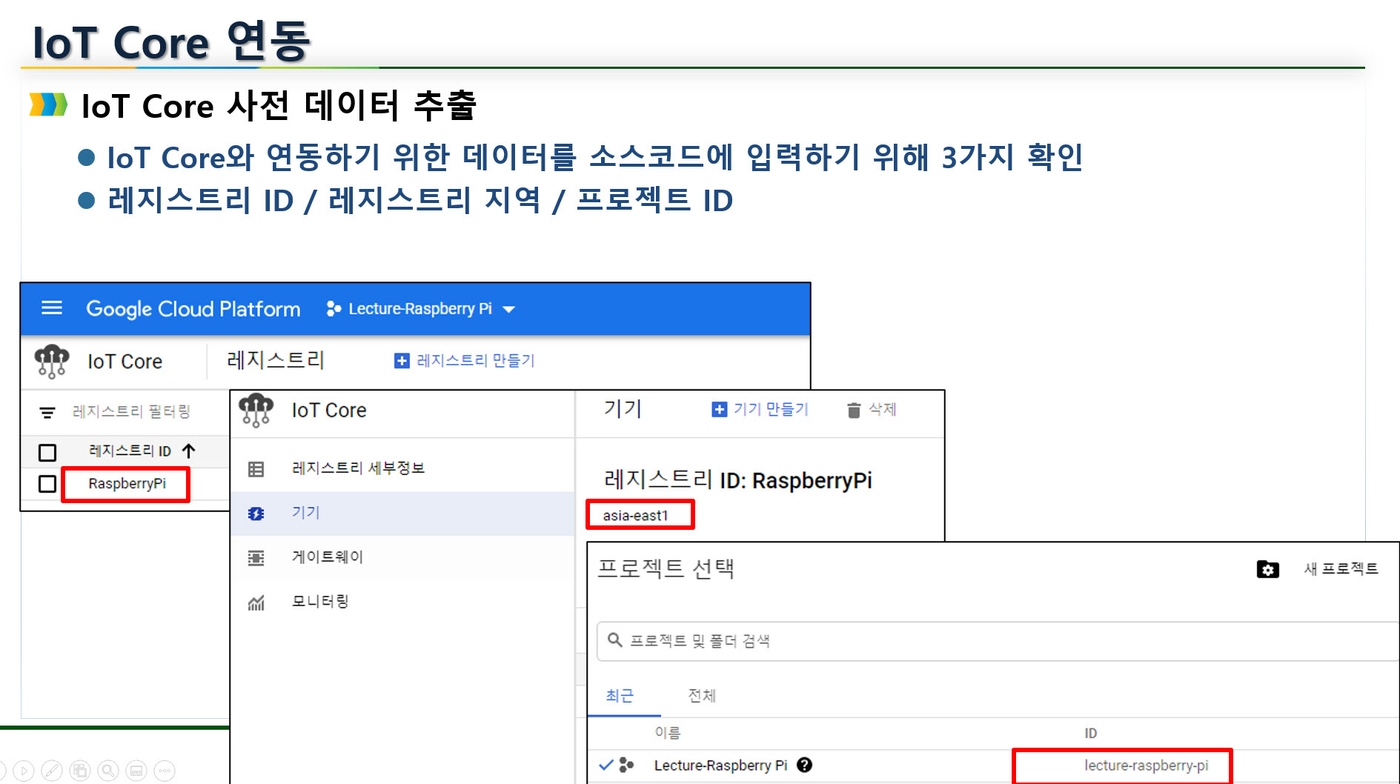Open 레지스트리 세부정보 in the sidebar
This screenshot has height=784, width=1400.
tap(402, 468)
